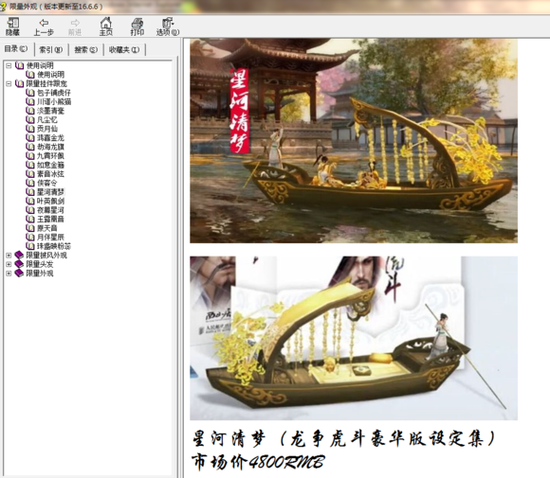Viewport: 550px width, 478px height.
Task: Click the open book icon beside 限量挂件
Action: tap(19, 83)
